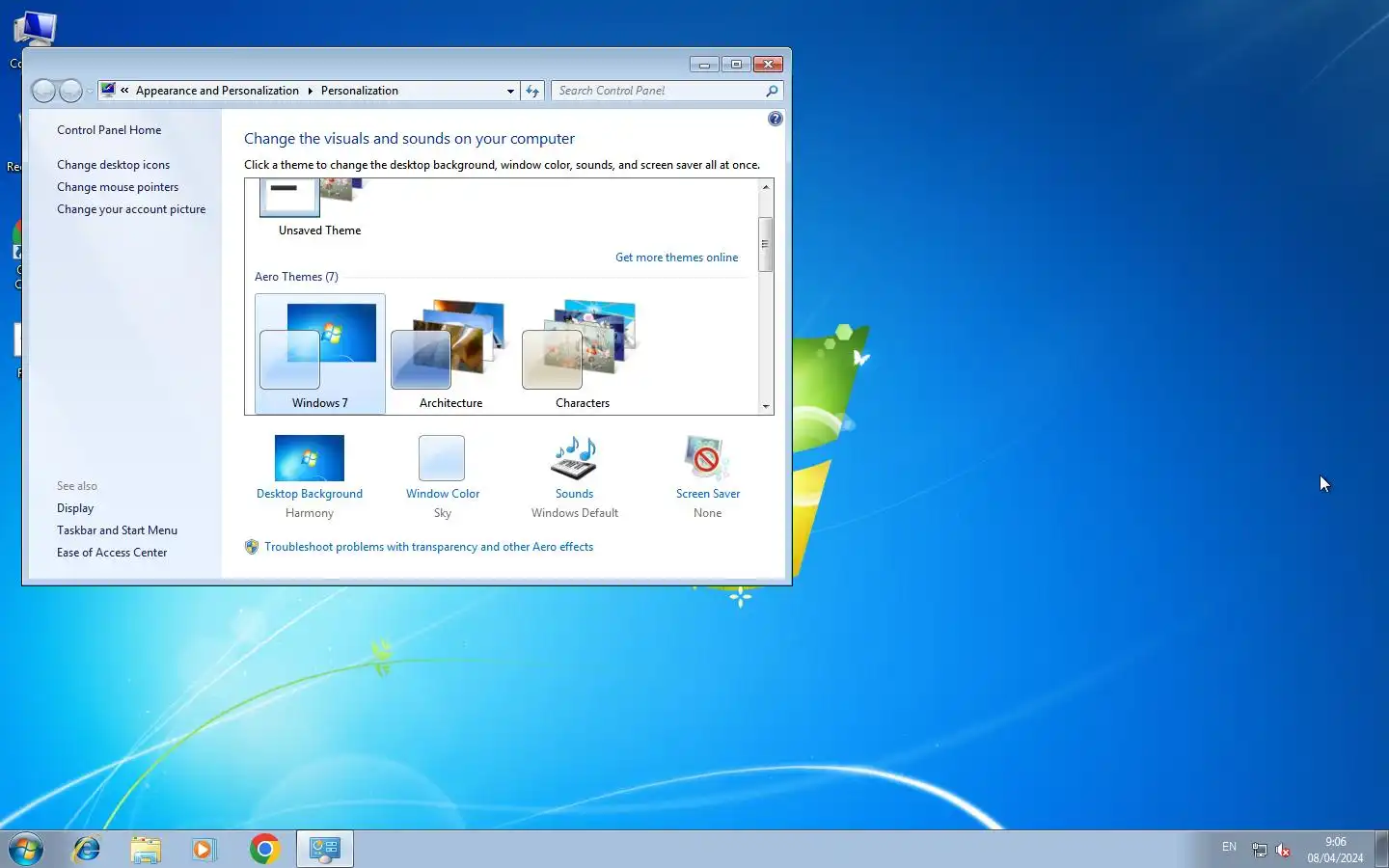Click the Aero Themes (7) header

click(x=296, y=277)
